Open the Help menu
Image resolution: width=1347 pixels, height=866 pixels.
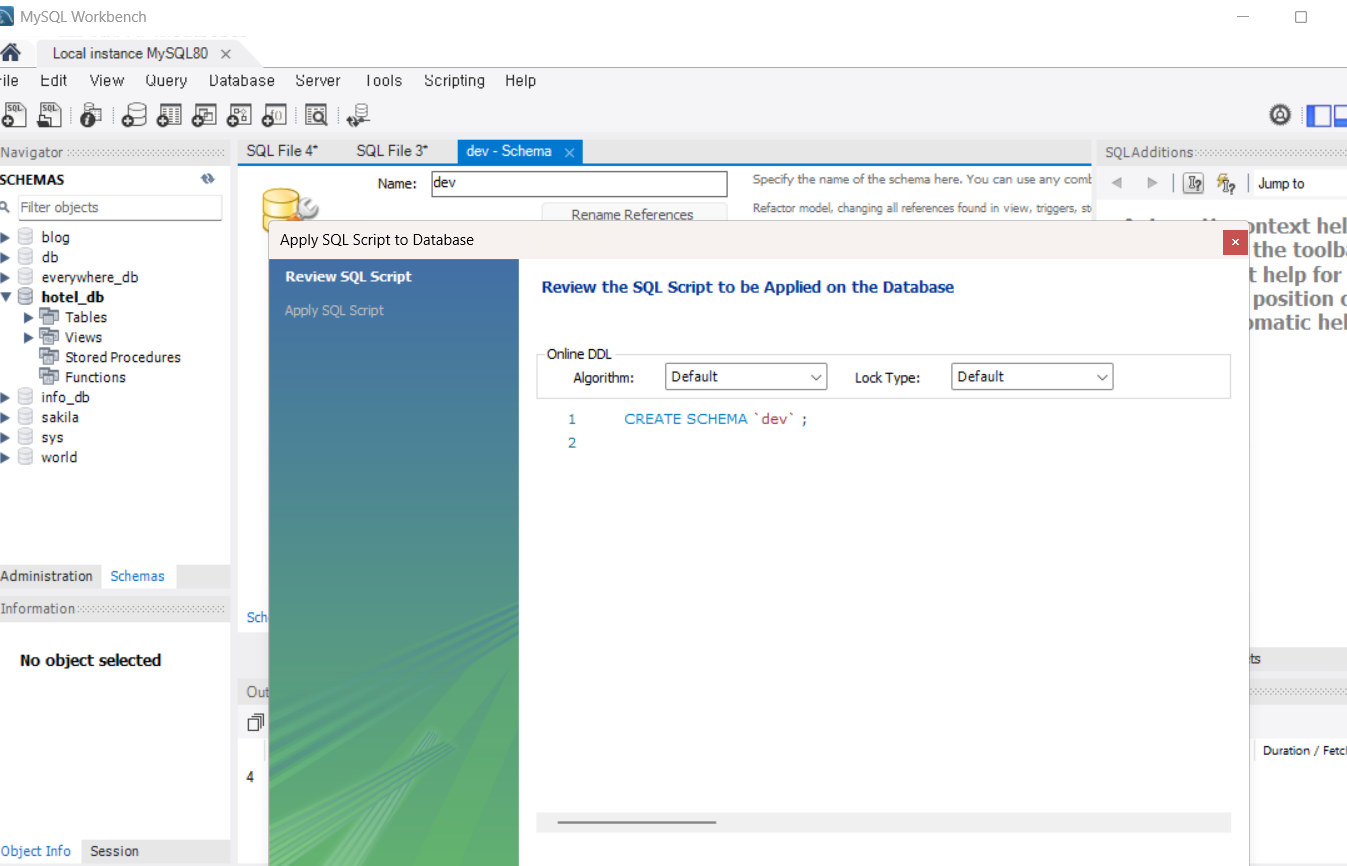[x=520, y=81]
